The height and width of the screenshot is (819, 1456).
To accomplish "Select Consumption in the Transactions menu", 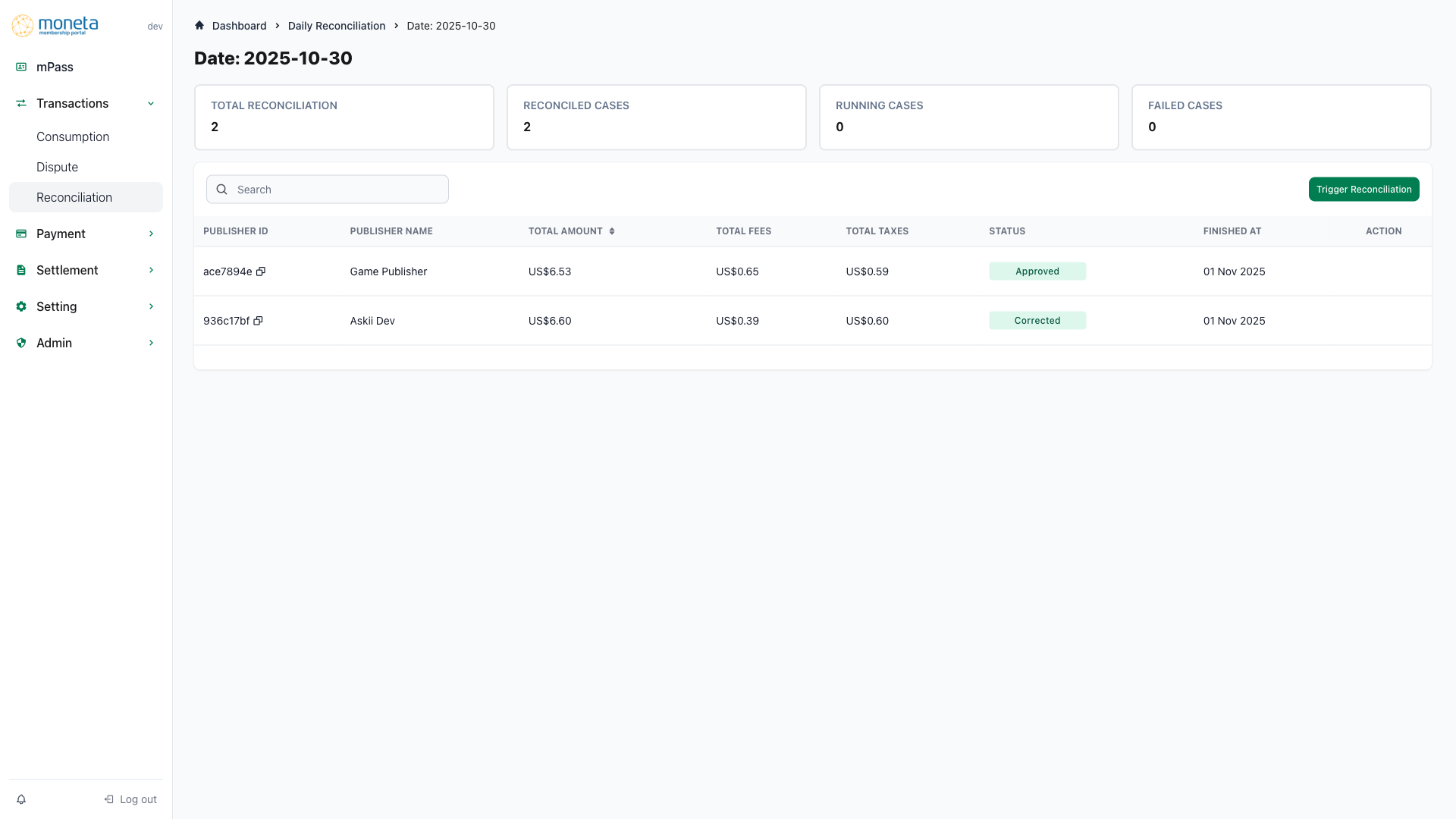I will [73, 136].
